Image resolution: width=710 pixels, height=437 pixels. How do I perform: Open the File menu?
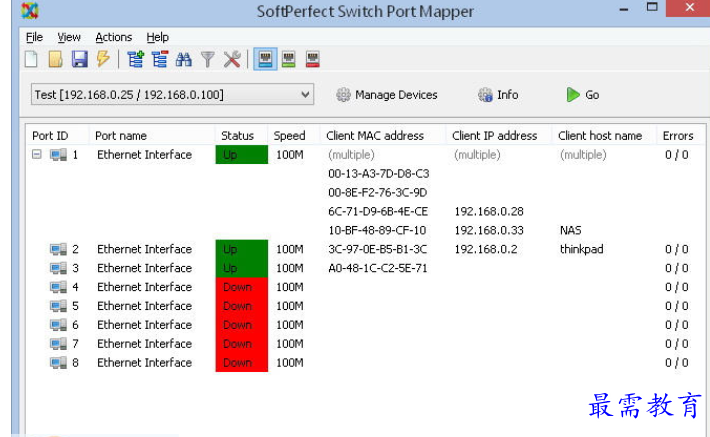click(34, 37)
